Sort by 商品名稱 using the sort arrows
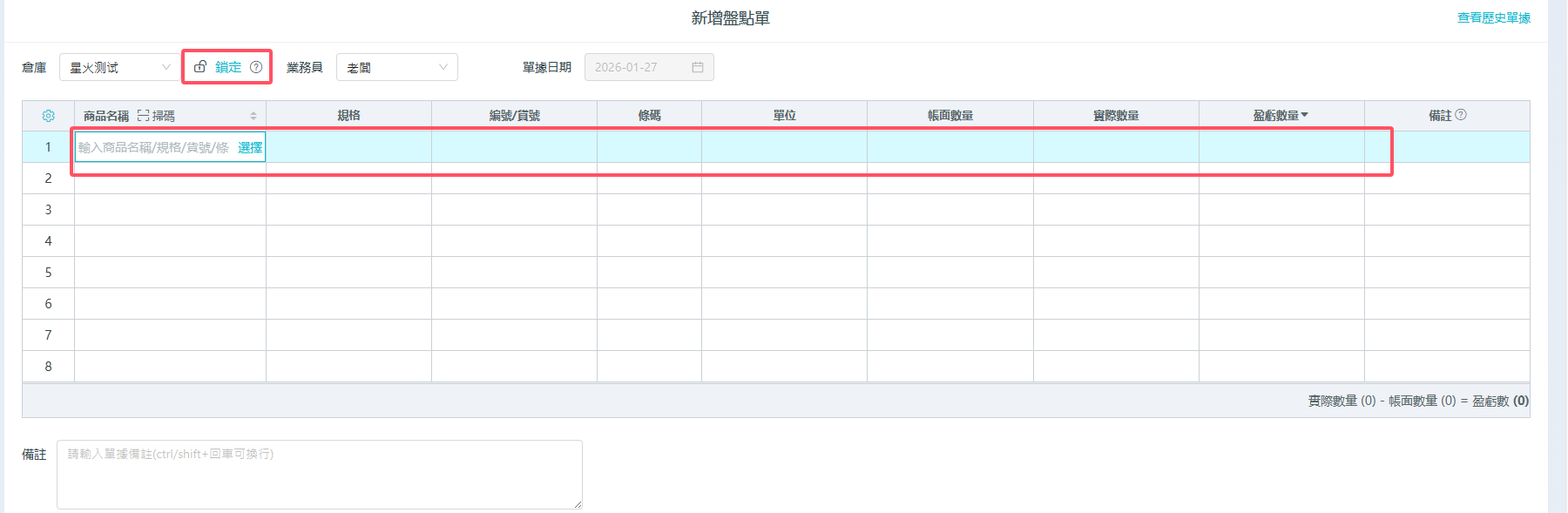This screenshot has height=513, width=1568. pos(253,116)
